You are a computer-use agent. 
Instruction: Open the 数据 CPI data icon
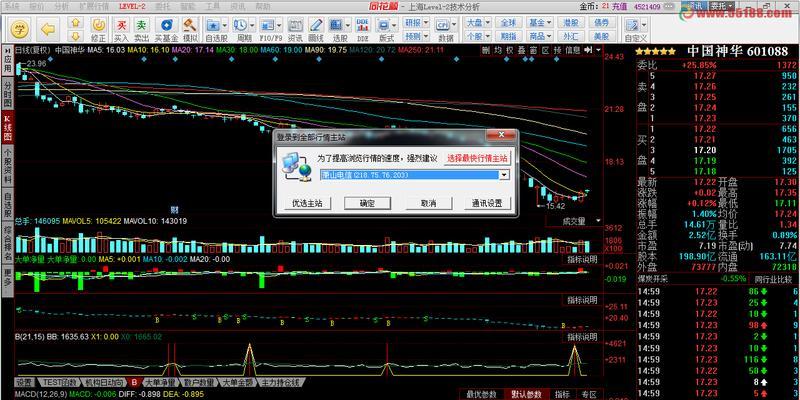pyautogui.click(x=444, y=24)
